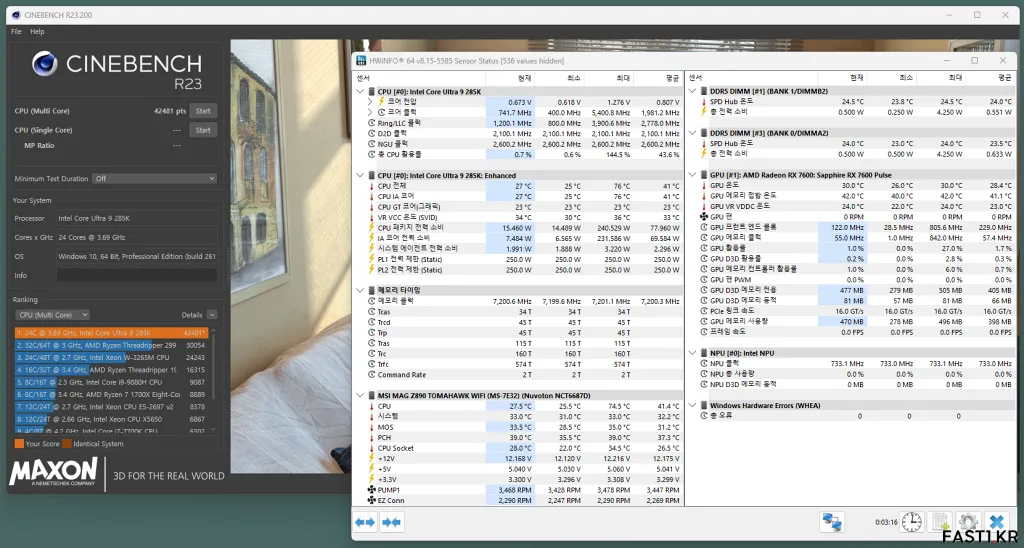Click the log file with plus icon in HWiNFO
This screenshot has width=1024, height=548.
click(x=940, y=522)
